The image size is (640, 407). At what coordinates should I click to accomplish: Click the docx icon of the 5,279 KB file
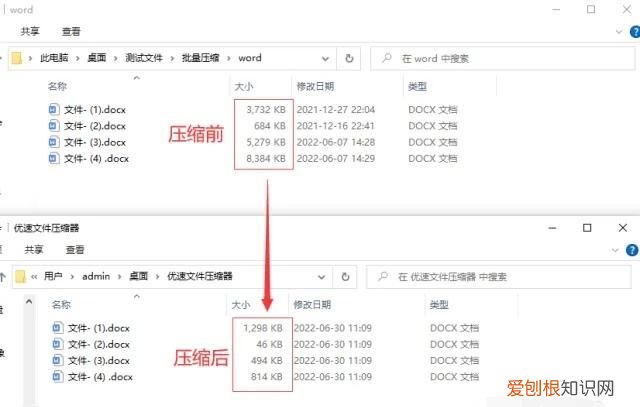(53, 142)
